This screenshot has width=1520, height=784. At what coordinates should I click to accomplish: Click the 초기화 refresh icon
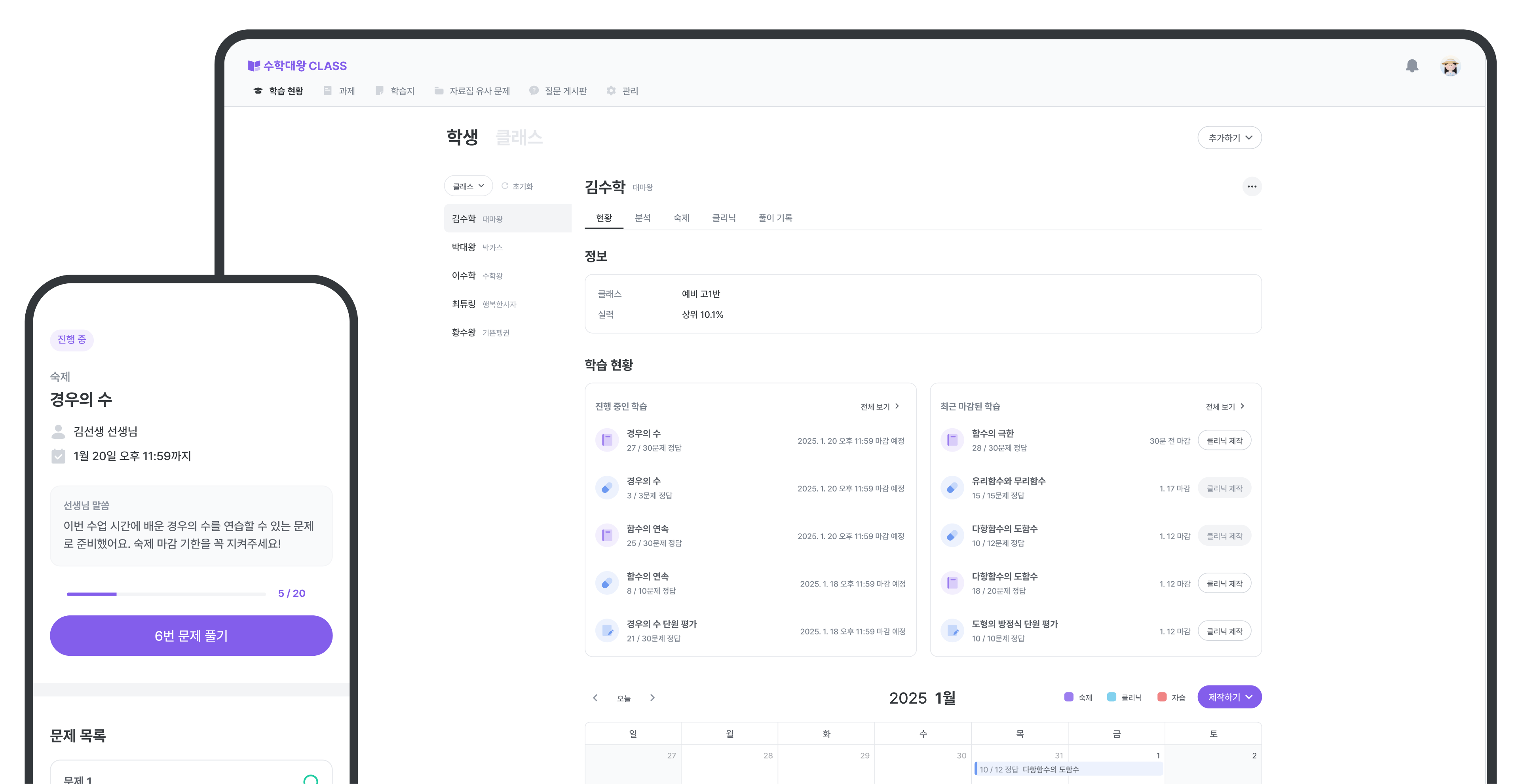505,185
